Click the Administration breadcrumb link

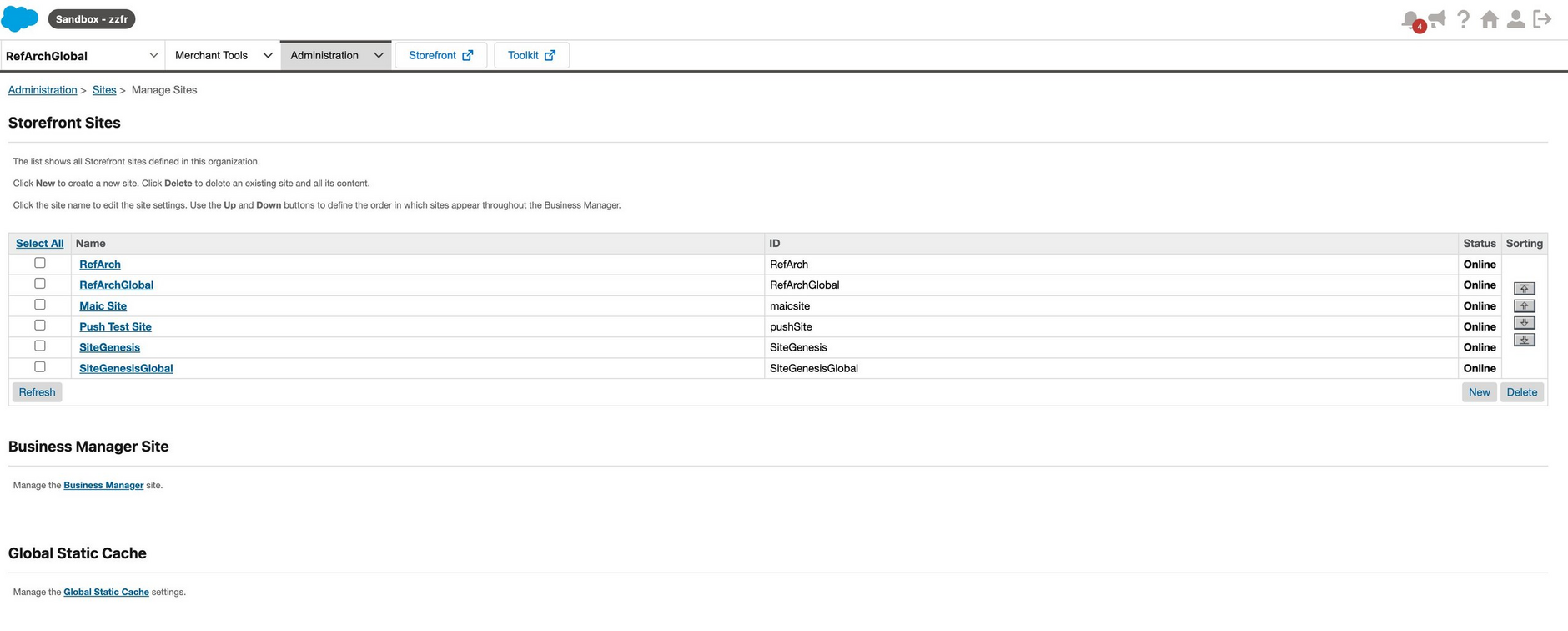(43, 90)
